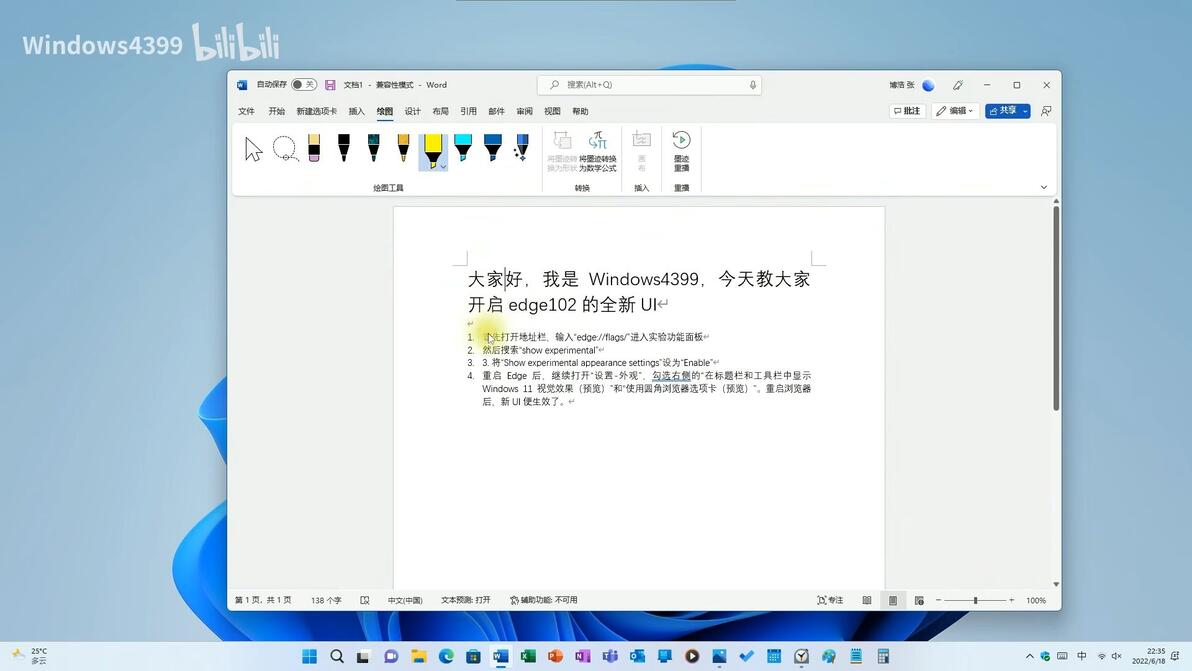This screenshot has width=1192, height=671.
Task: Select the Action Pen with sparkles
Action: click(522, 148)
